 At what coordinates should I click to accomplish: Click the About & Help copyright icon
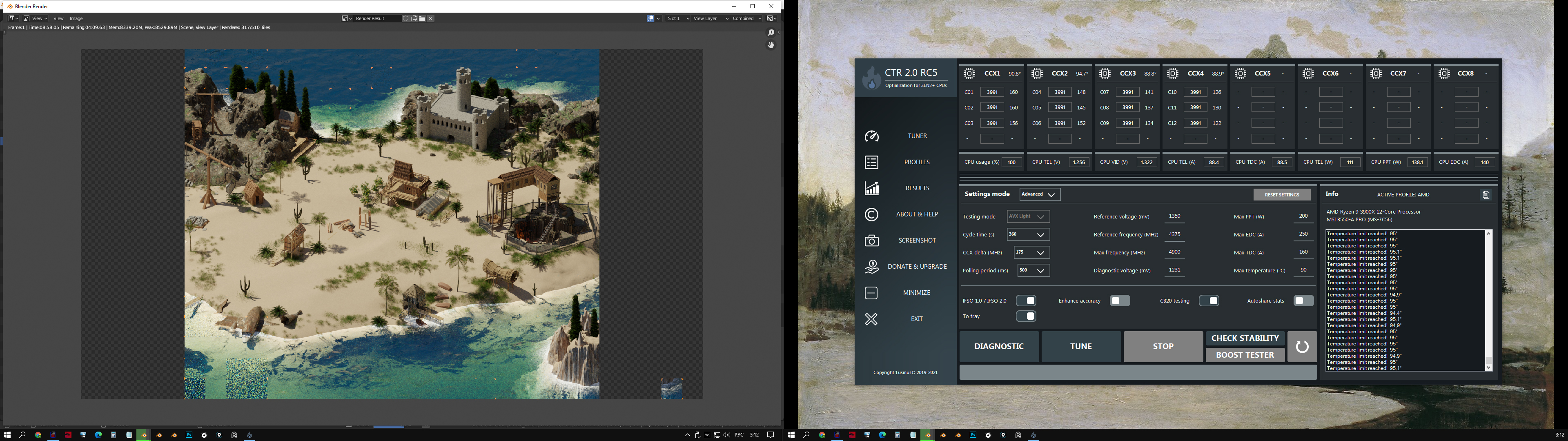(872, 214)
